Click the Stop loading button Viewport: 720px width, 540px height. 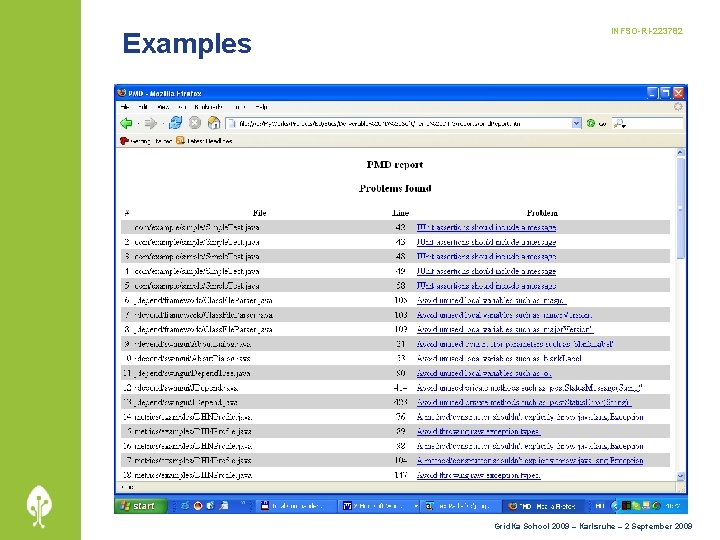[195, 123]
